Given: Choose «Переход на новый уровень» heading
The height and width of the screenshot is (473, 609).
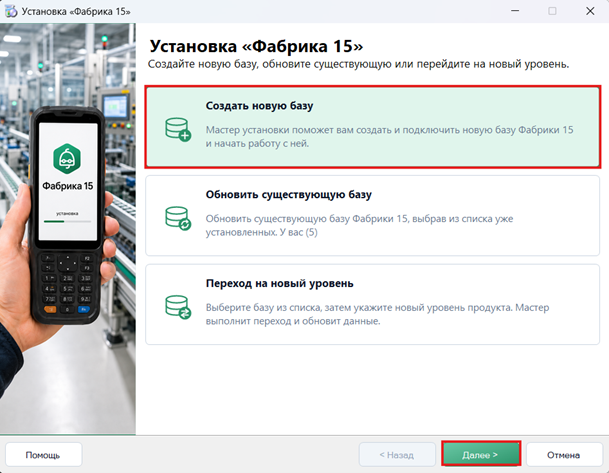Looking at the screenshot, I should 280,283.
